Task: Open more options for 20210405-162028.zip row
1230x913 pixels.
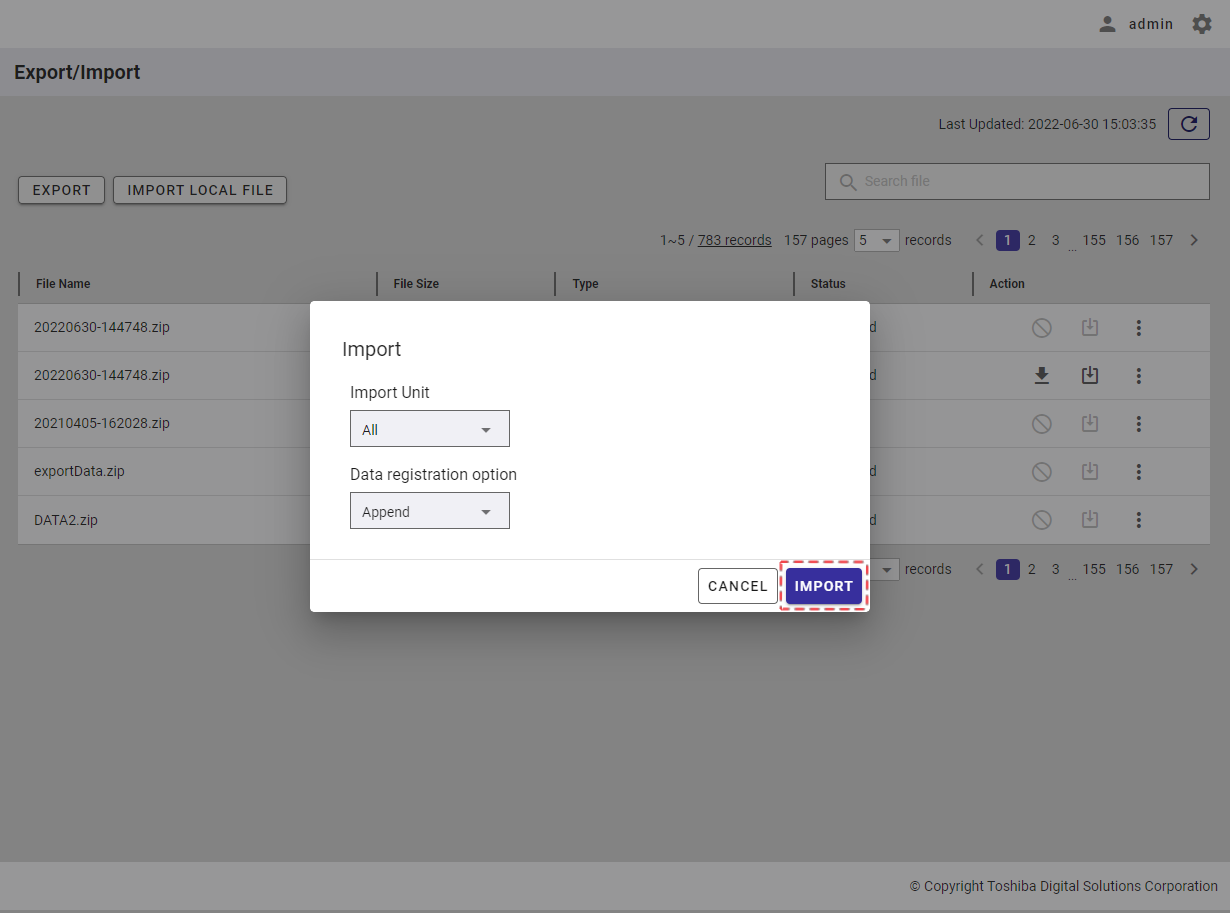Action: tap(1138, 424)
